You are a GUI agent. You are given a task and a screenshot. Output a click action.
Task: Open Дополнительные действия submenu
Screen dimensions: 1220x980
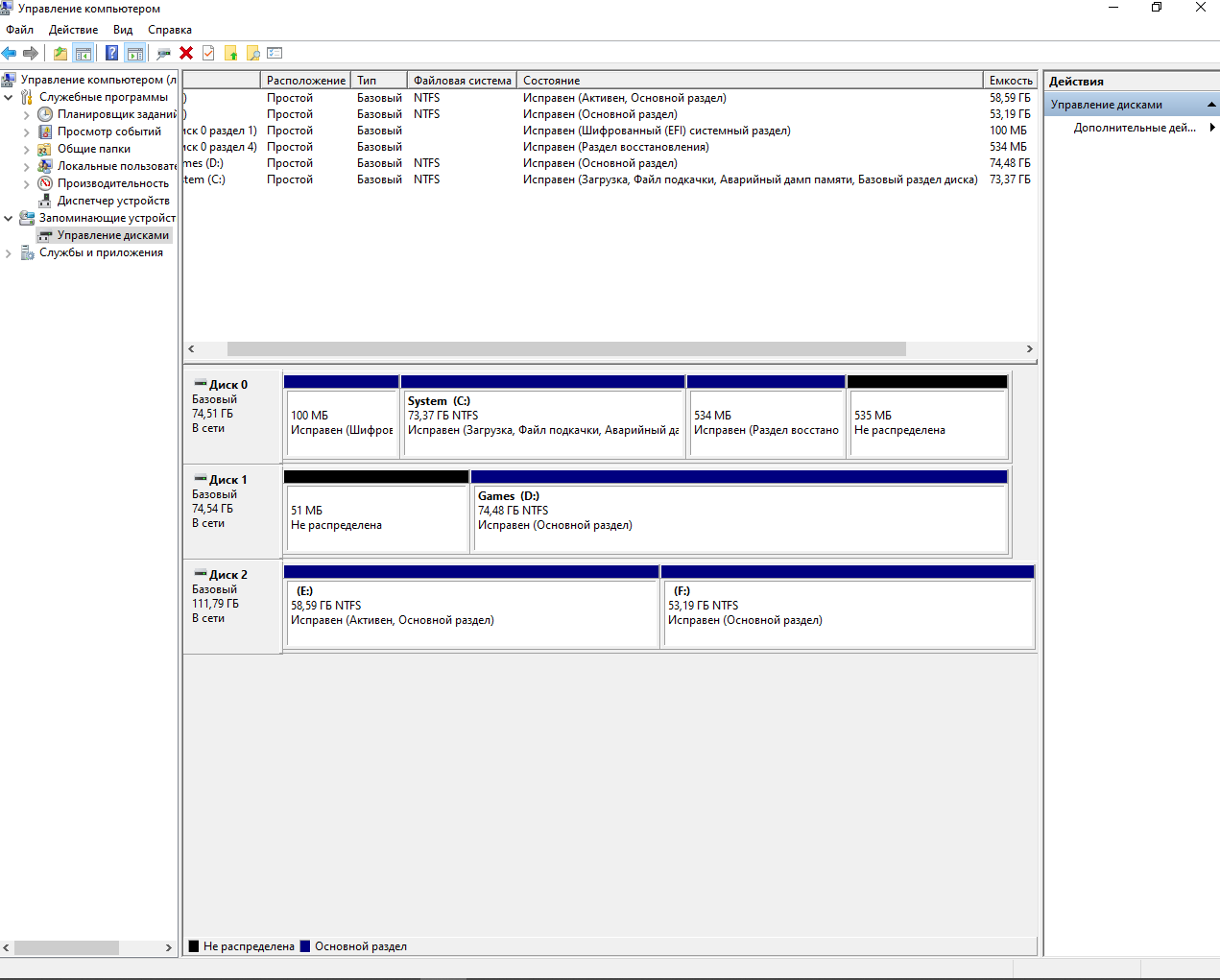(x=1134, y=128)
